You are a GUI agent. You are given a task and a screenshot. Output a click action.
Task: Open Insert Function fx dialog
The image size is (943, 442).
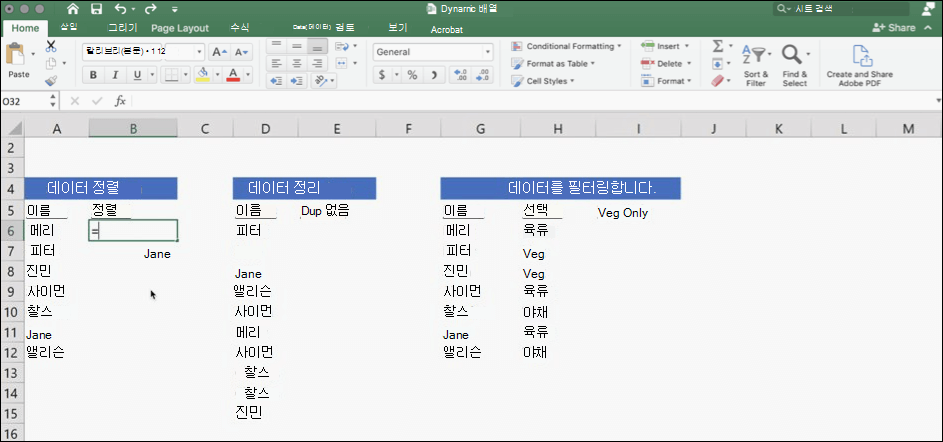tap(120, 101)
